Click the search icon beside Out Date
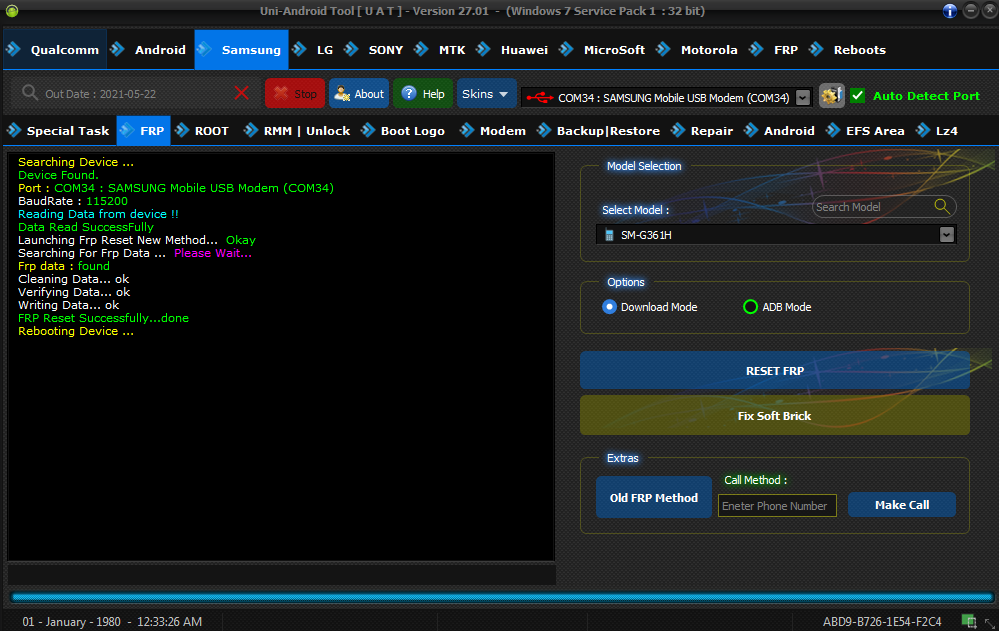The height and width of the screenshot is (631, 999). 30,93
